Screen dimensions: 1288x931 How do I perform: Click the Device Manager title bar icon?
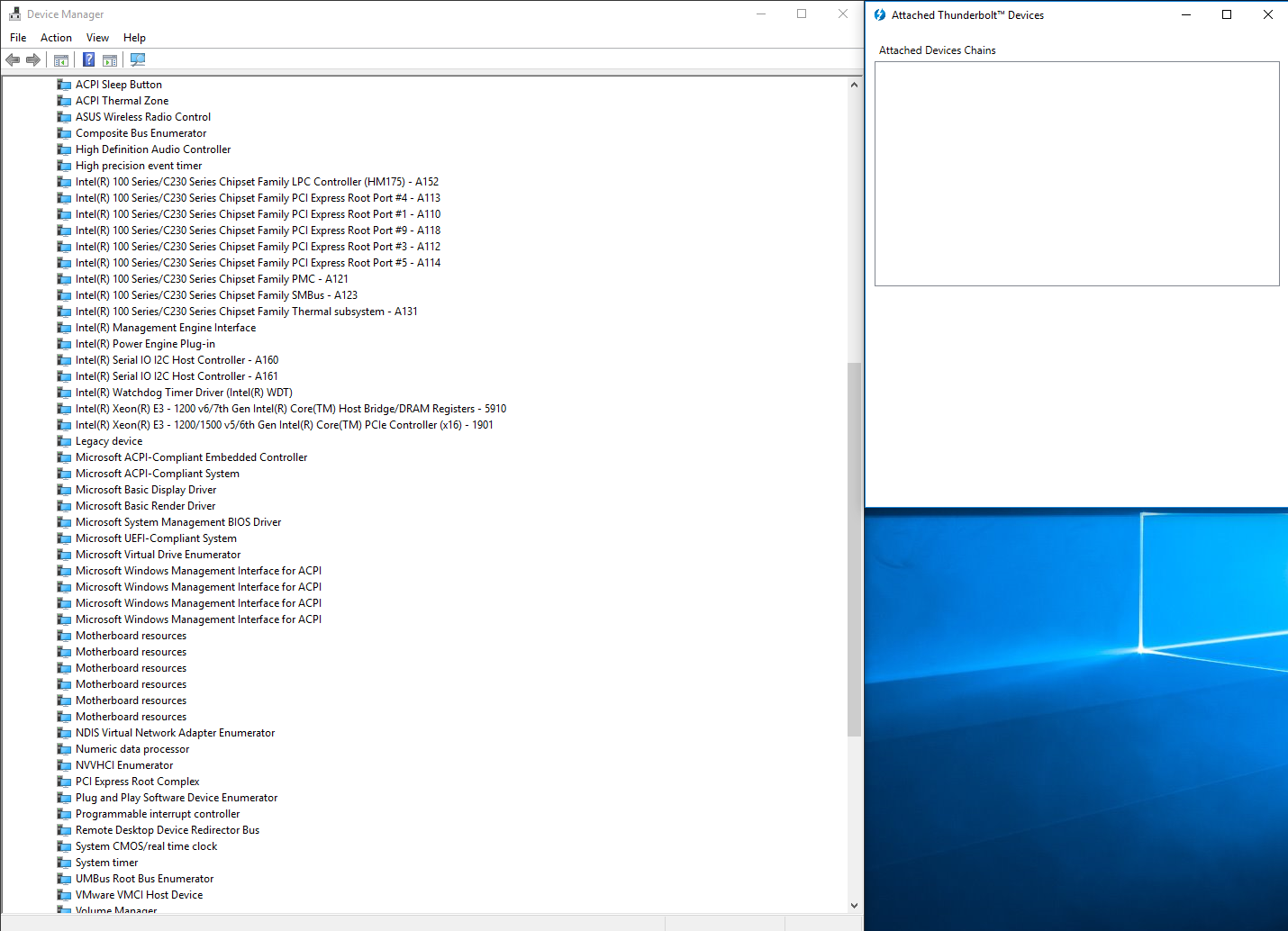14,14
